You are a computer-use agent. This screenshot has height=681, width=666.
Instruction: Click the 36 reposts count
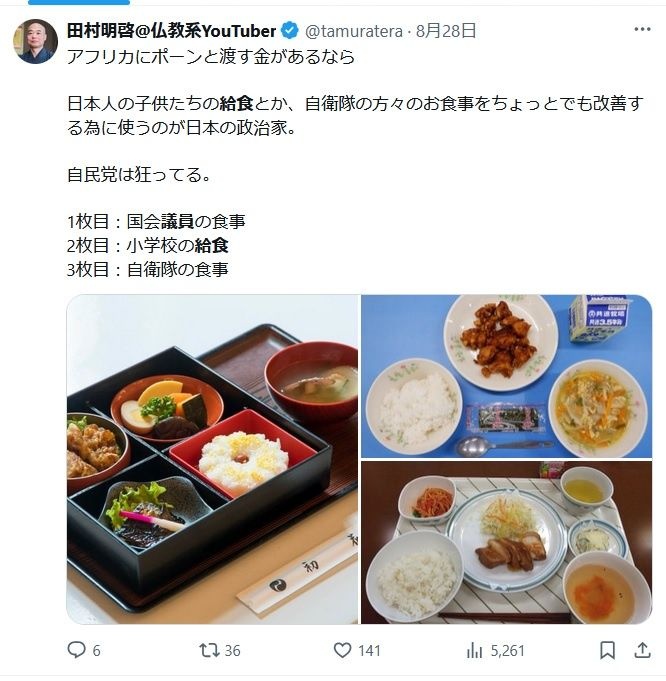[x=232, y=651]
